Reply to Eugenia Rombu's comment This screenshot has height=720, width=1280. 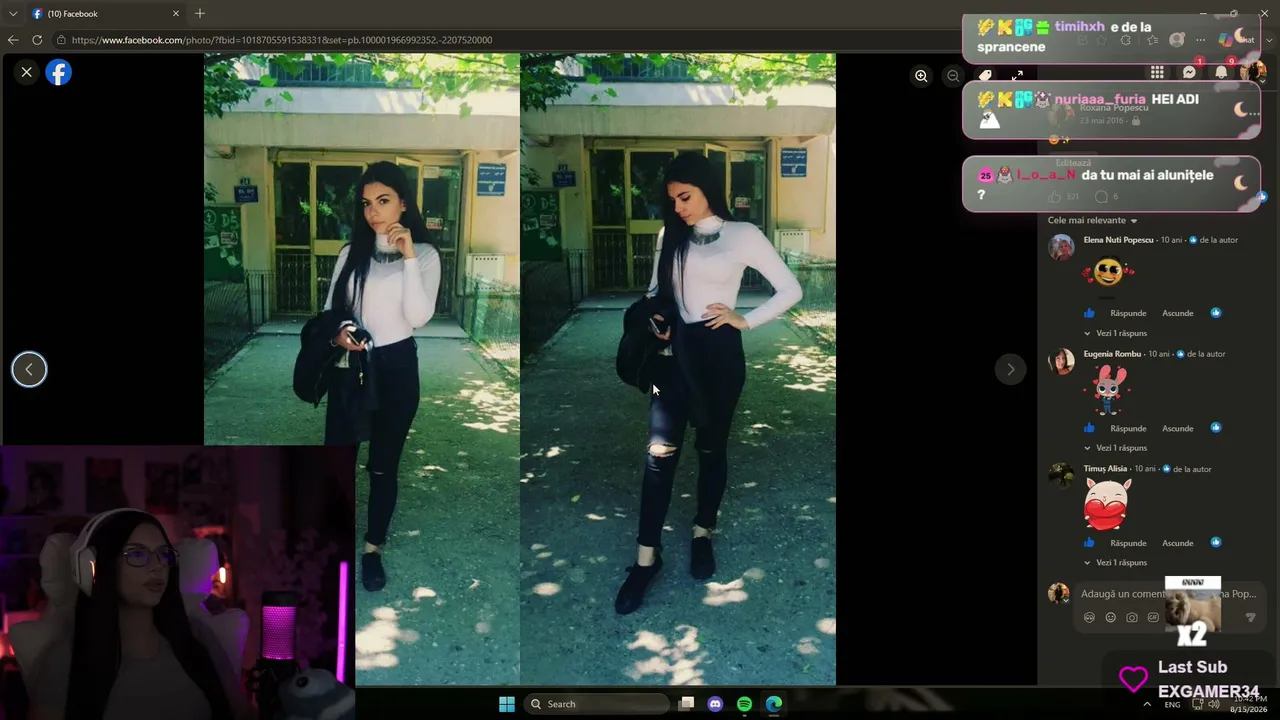(1128, 428)
